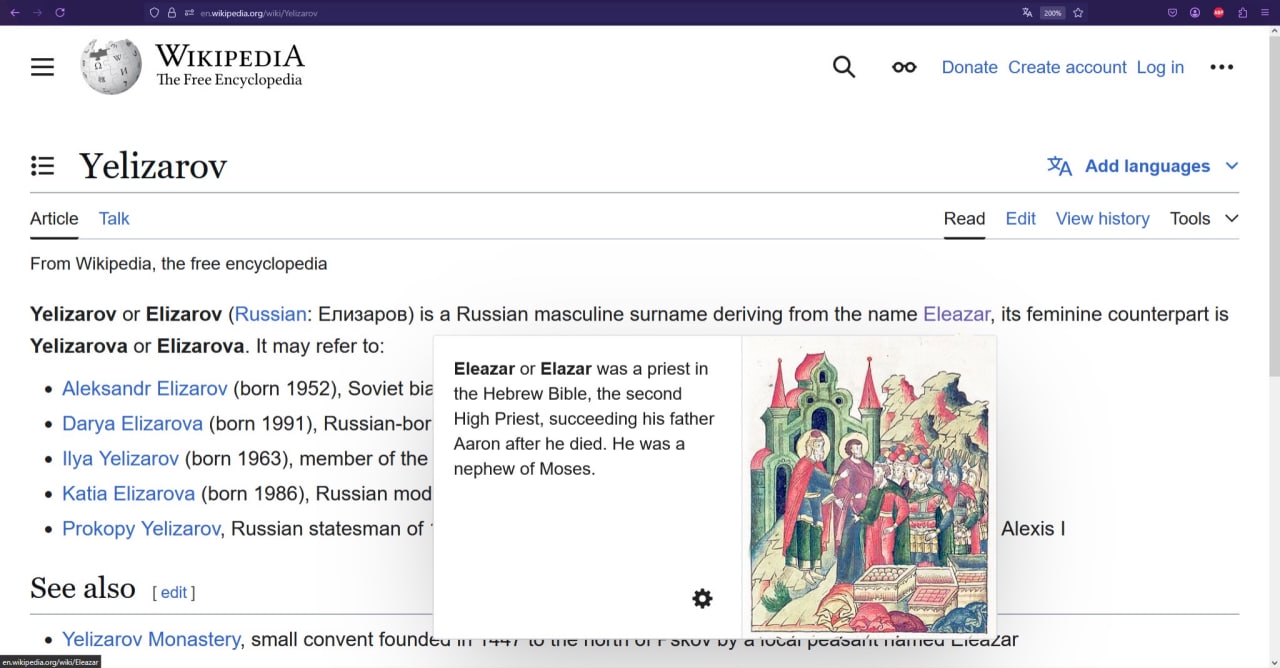The image size is (1280, 668).
Task: Click the See also section heading
Action: (x=83, y=588)
